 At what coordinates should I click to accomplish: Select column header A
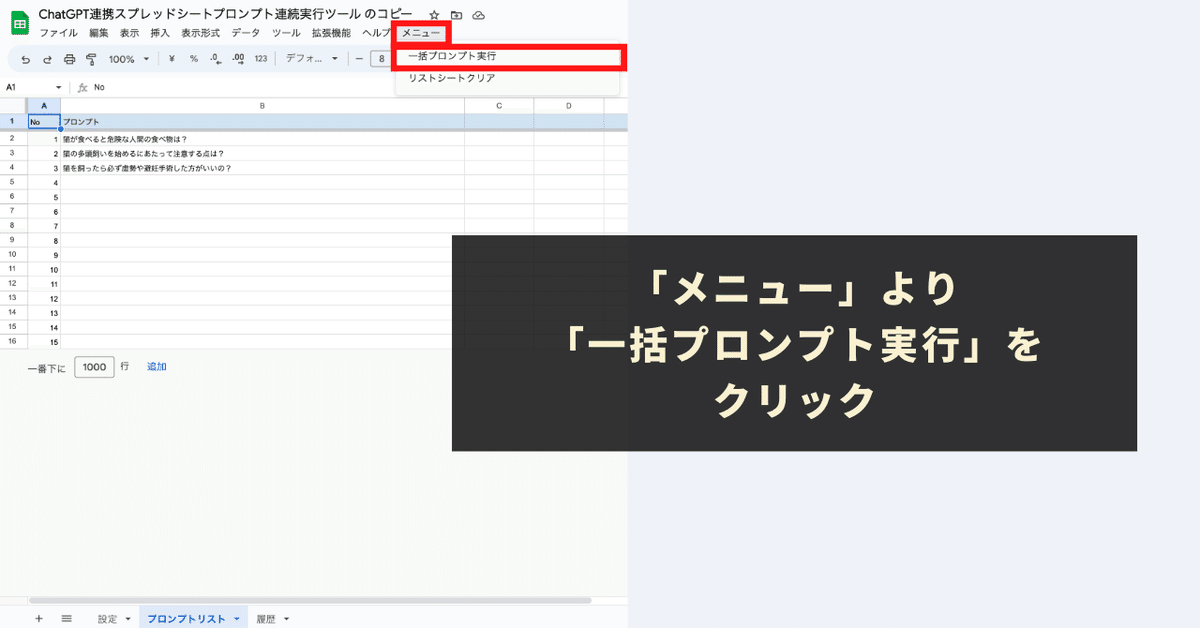click(43, 105)
